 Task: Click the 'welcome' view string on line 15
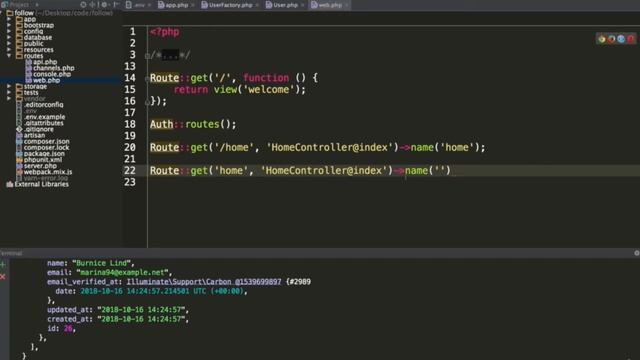(x=270, y=90)
